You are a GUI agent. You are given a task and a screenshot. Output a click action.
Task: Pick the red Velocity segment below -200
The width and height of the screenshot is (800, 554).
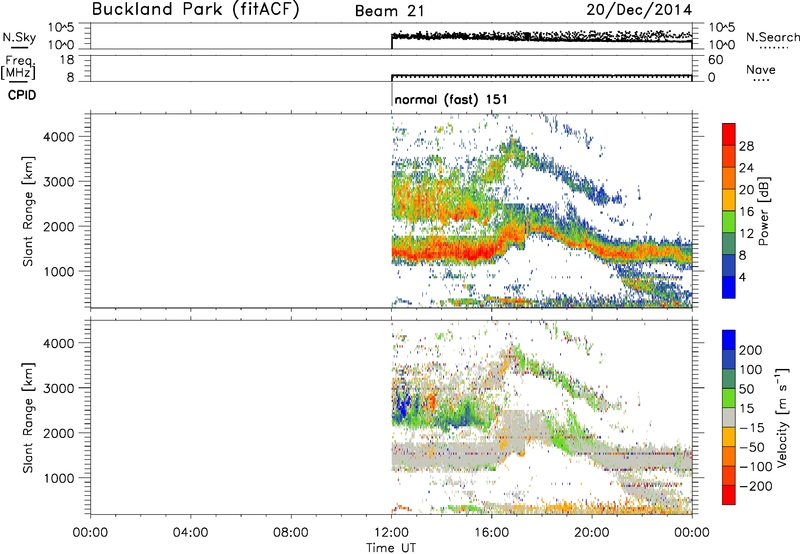click(x=729, y=495)
